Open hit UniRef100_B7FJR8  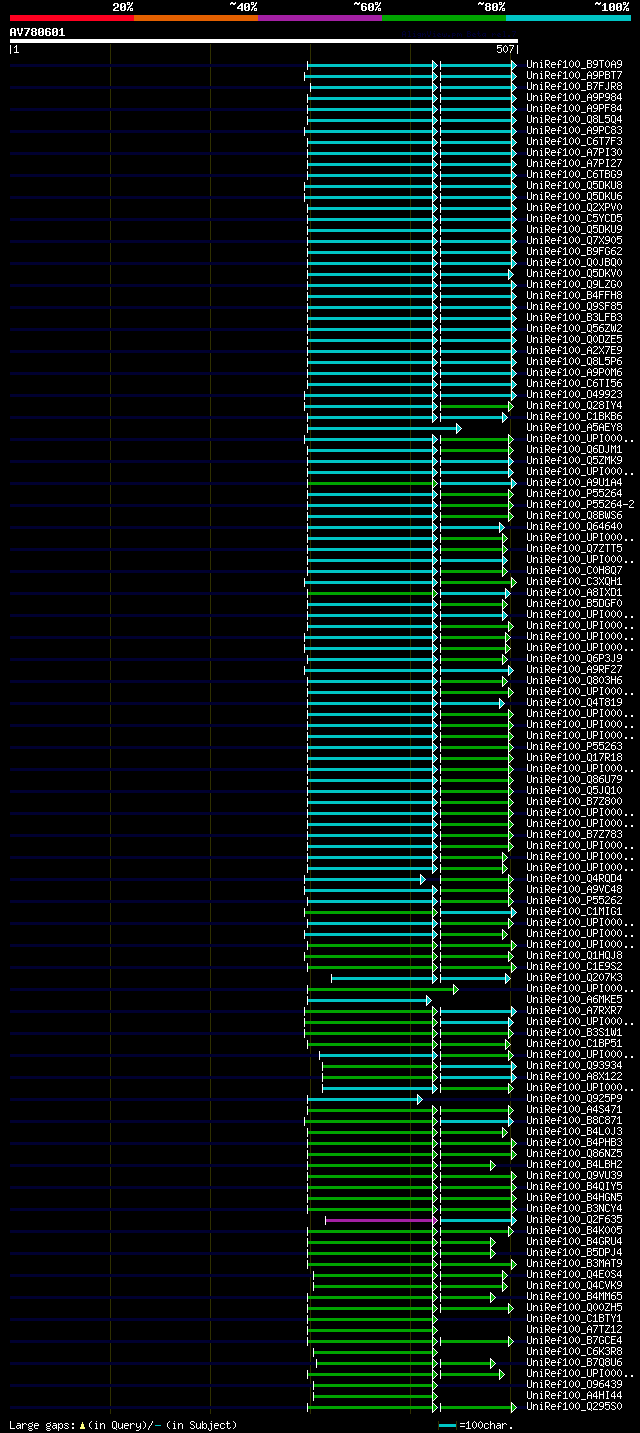coord(574,87)
